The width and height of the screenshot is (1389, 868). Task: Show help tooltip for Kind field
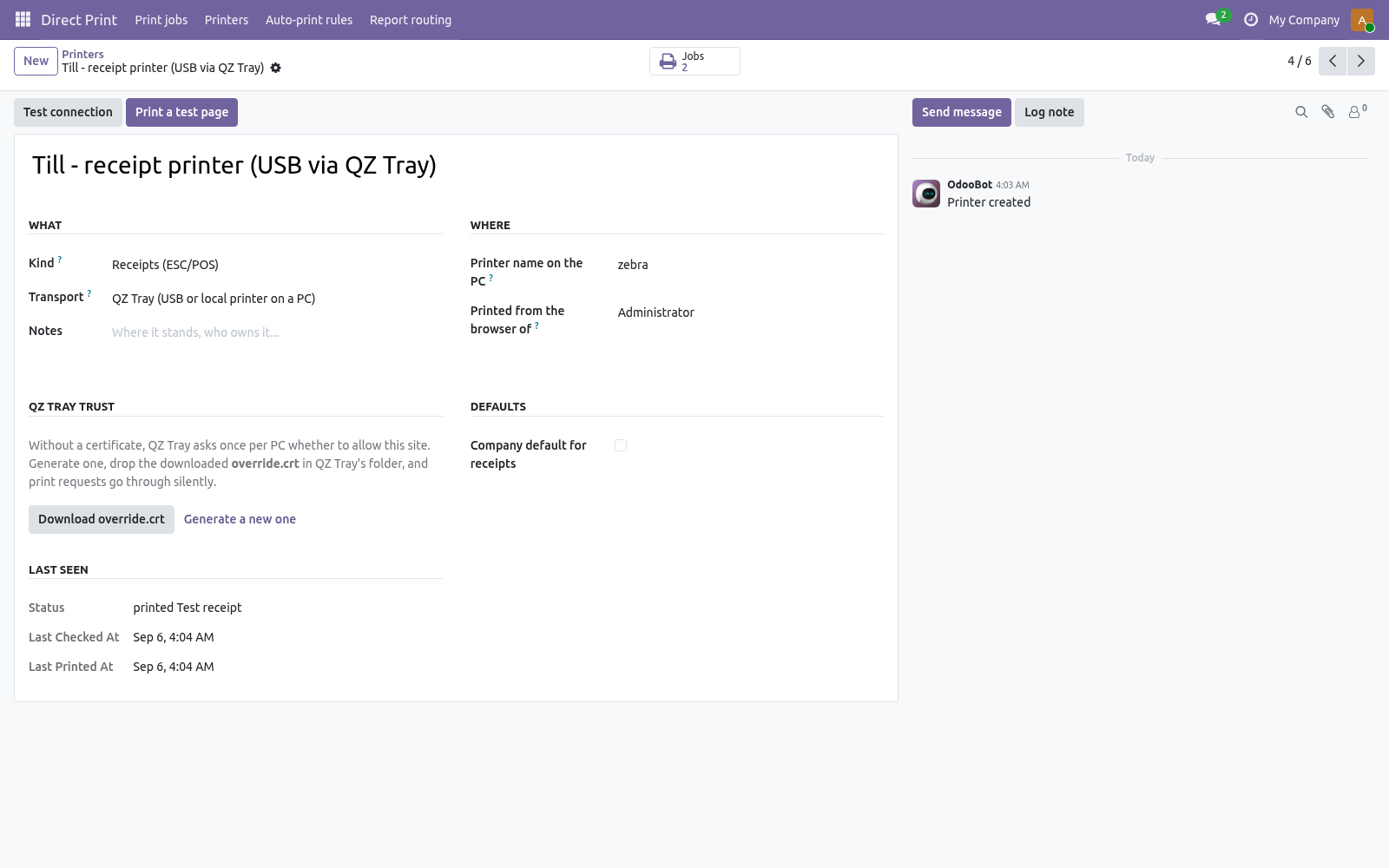(60, 260)
